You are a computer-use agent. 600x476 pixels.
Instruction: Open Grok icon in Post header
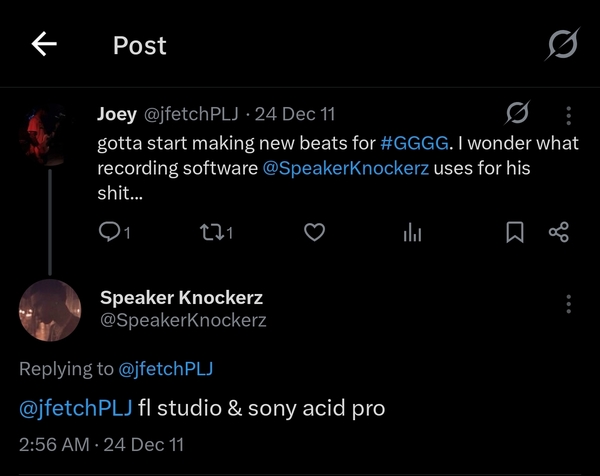(562, 44)
